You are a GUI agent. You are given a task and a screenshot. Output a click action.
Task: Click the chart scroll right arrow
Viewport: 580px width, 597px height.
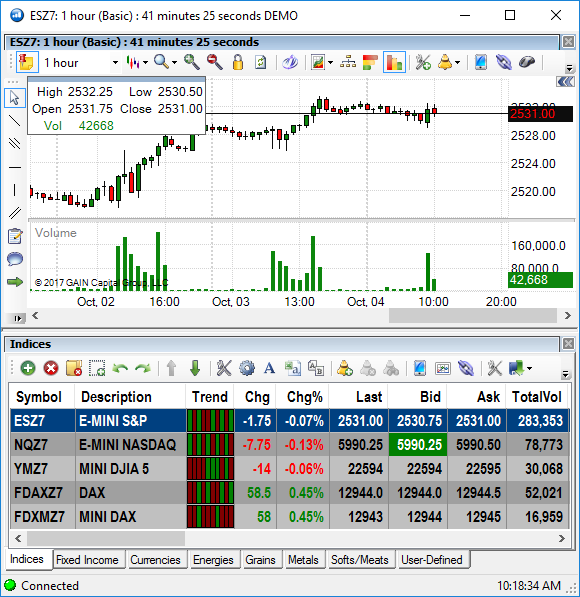pos(568,316)
